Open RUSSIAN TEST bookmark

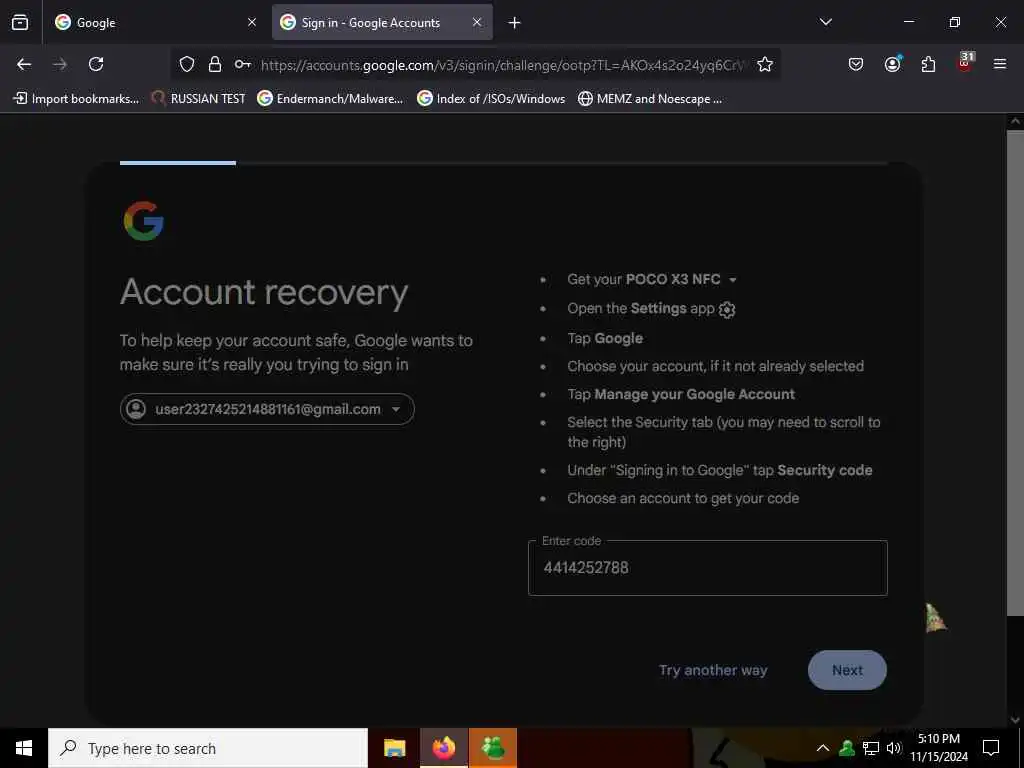point(198,99)
